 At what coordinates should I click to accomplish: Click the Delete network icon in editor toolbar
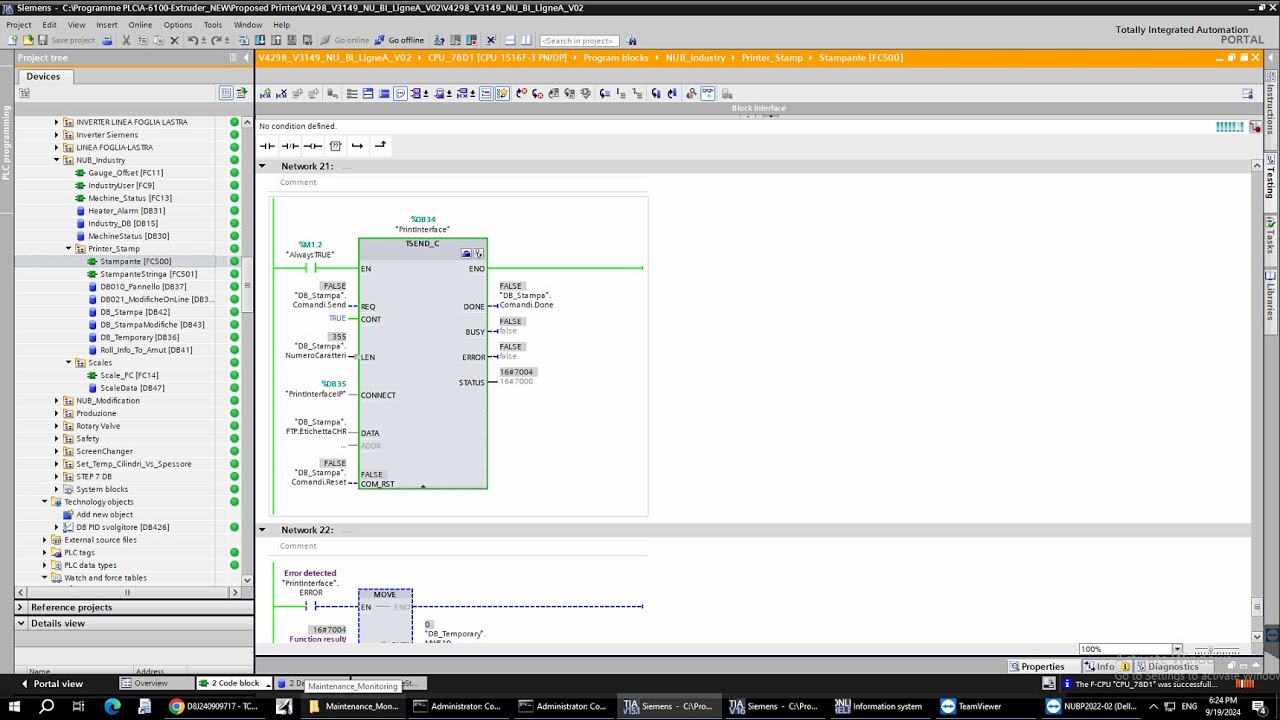[281, 93]
